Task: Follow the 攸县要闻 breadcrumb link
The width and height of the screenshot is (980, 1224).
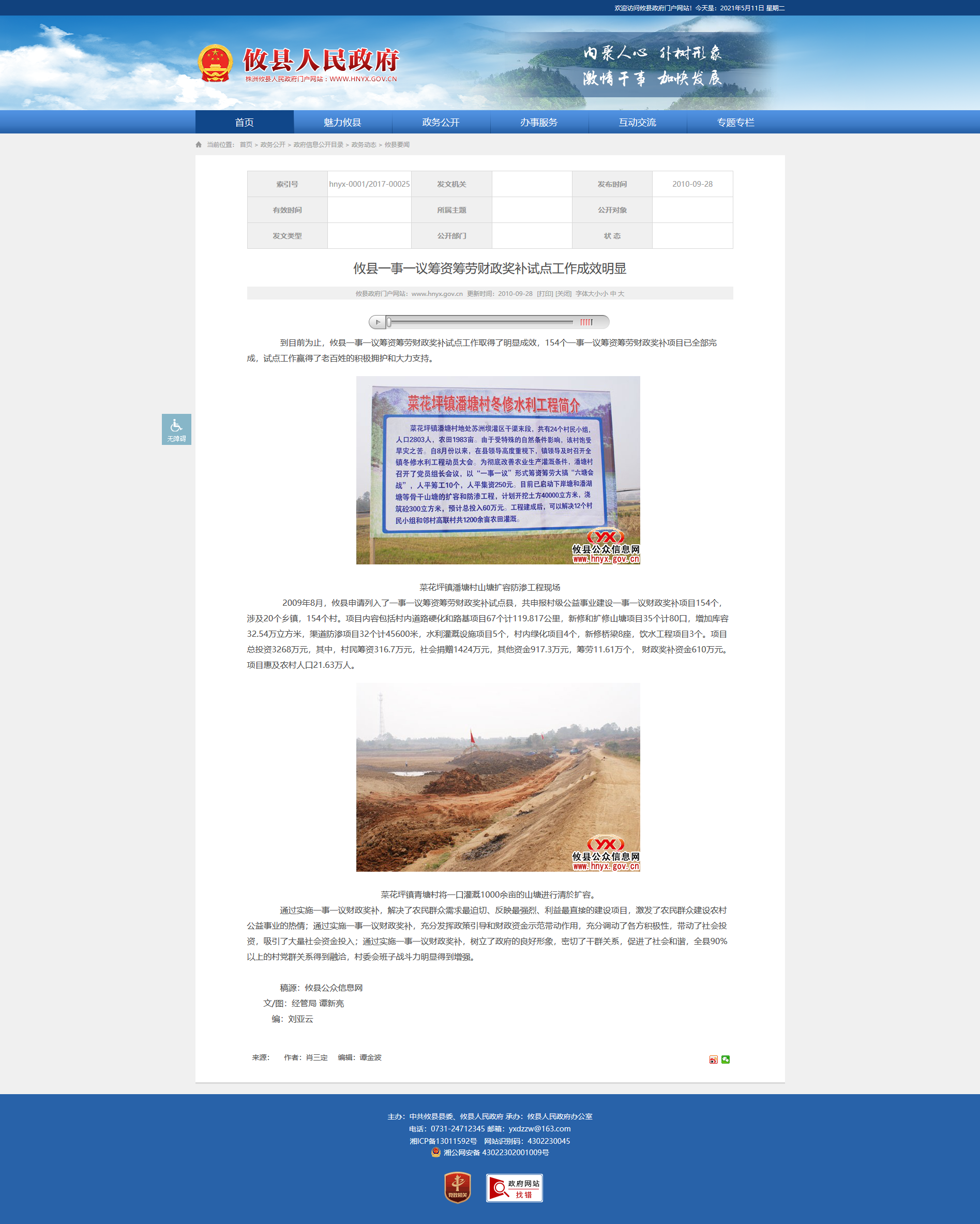Action: (x=397, y=145)
